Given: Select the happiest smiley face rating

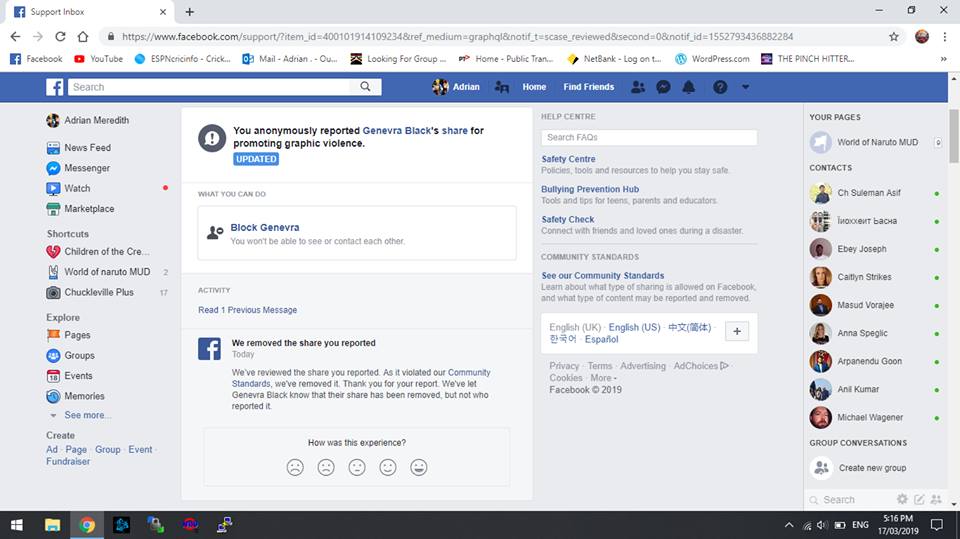Looking at the screenshot, I should pos(419,467).
